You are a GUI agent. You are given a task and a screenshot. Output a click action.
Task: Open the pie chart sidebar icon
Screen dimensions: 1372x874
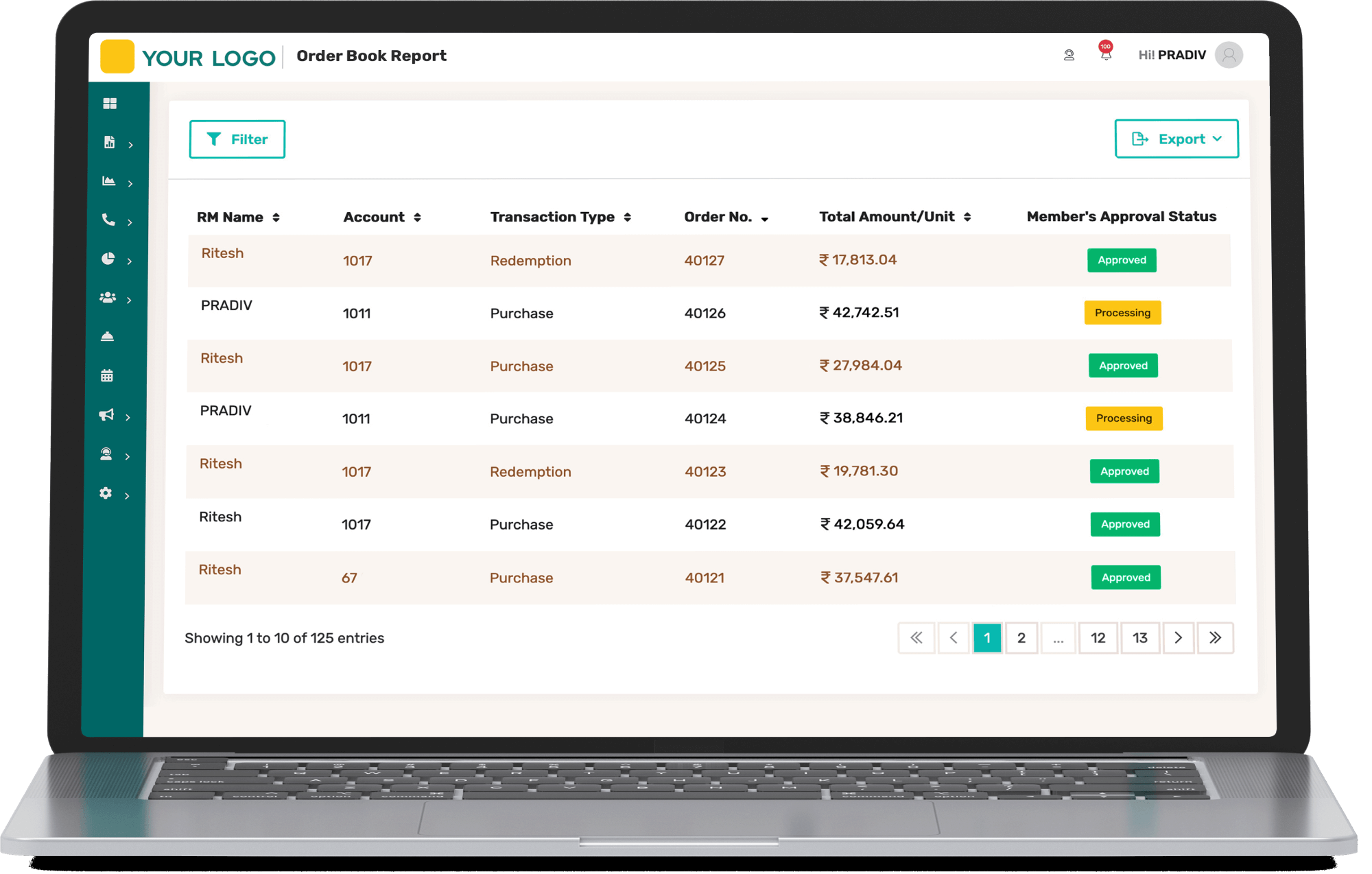[x=108, y=259]
